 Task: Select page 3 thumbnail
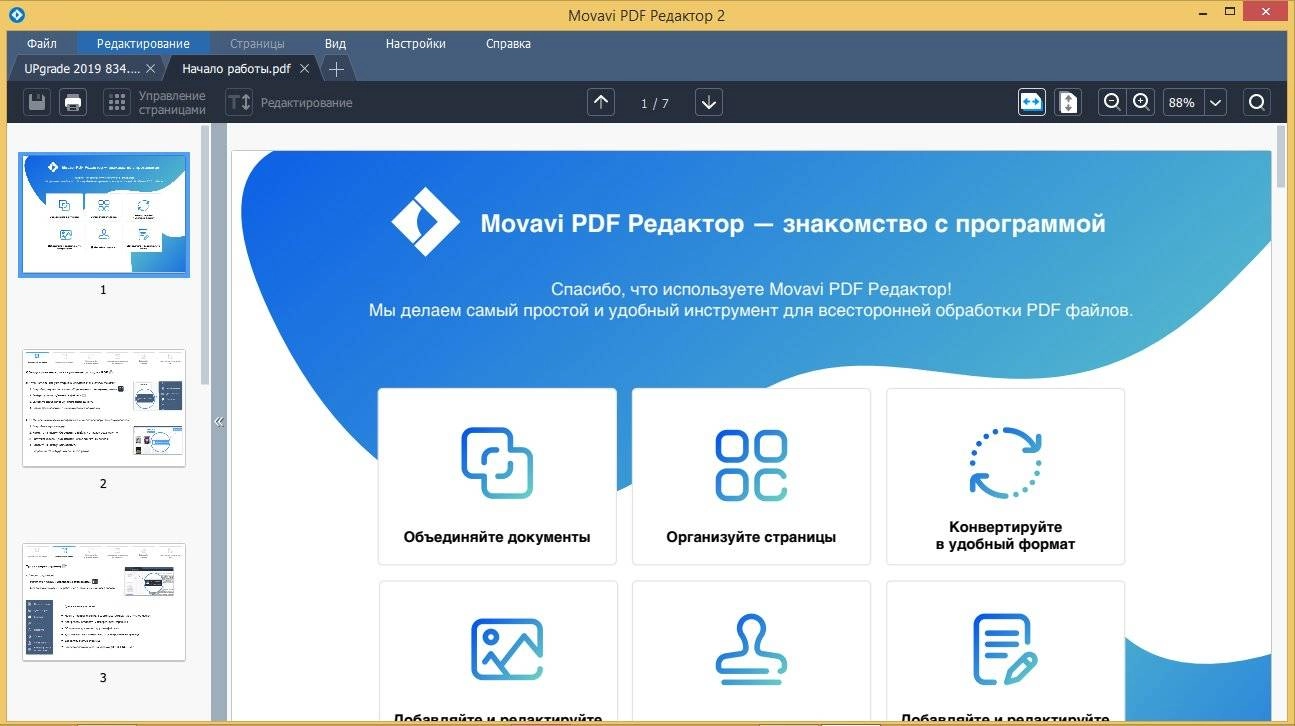[x=103, y=602]
